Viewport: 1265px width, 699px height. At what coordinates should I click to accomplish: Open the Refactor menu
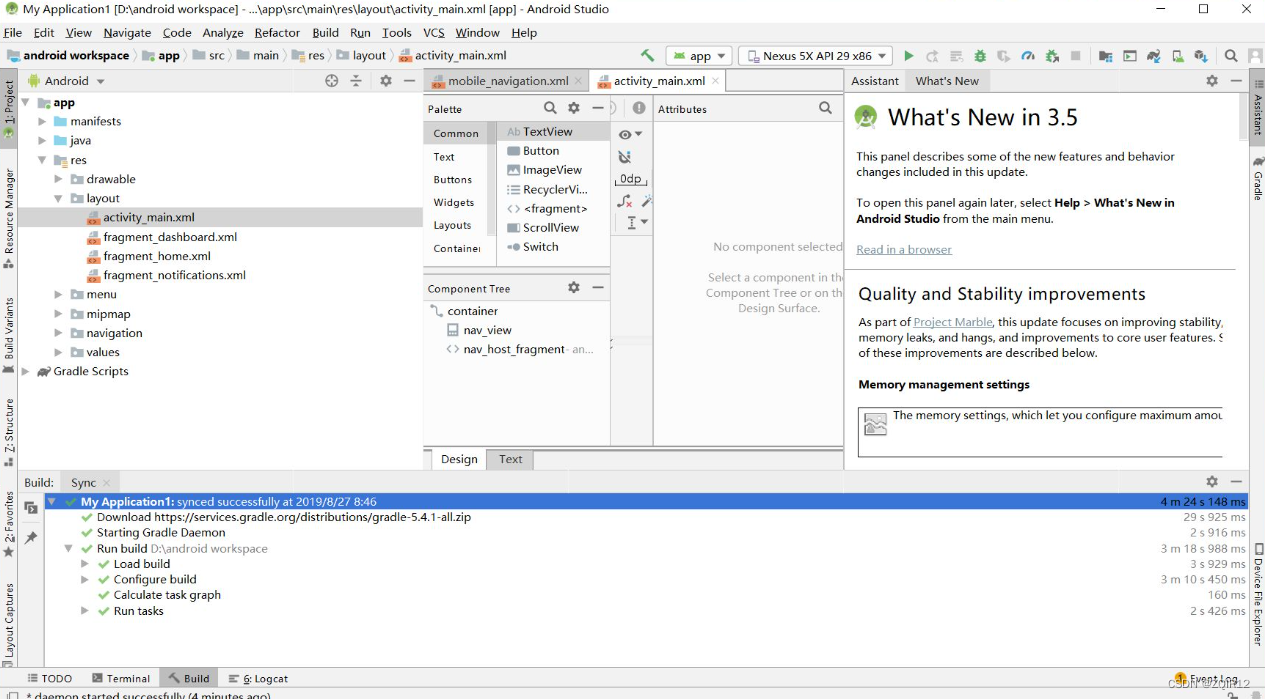pyautogui.click(x=277, y=33)
